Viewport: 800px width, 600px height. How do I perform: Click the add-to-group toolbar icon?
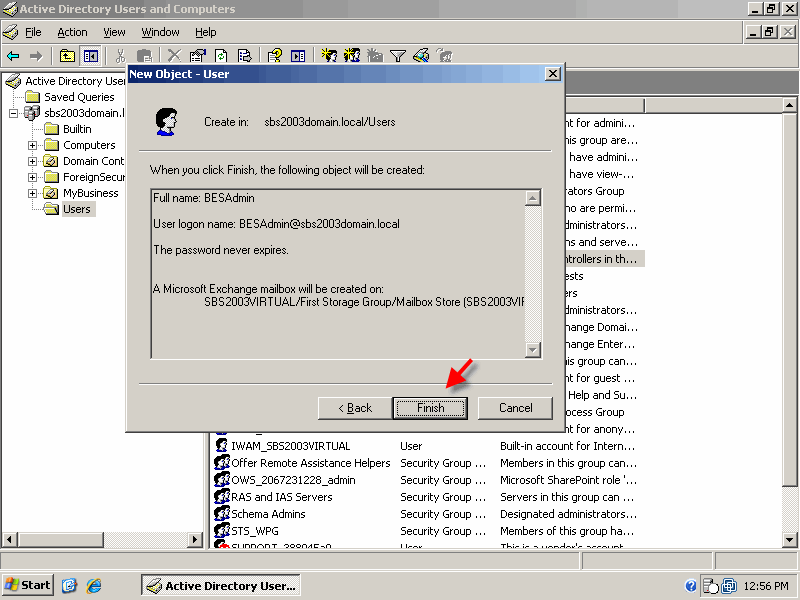444,56
